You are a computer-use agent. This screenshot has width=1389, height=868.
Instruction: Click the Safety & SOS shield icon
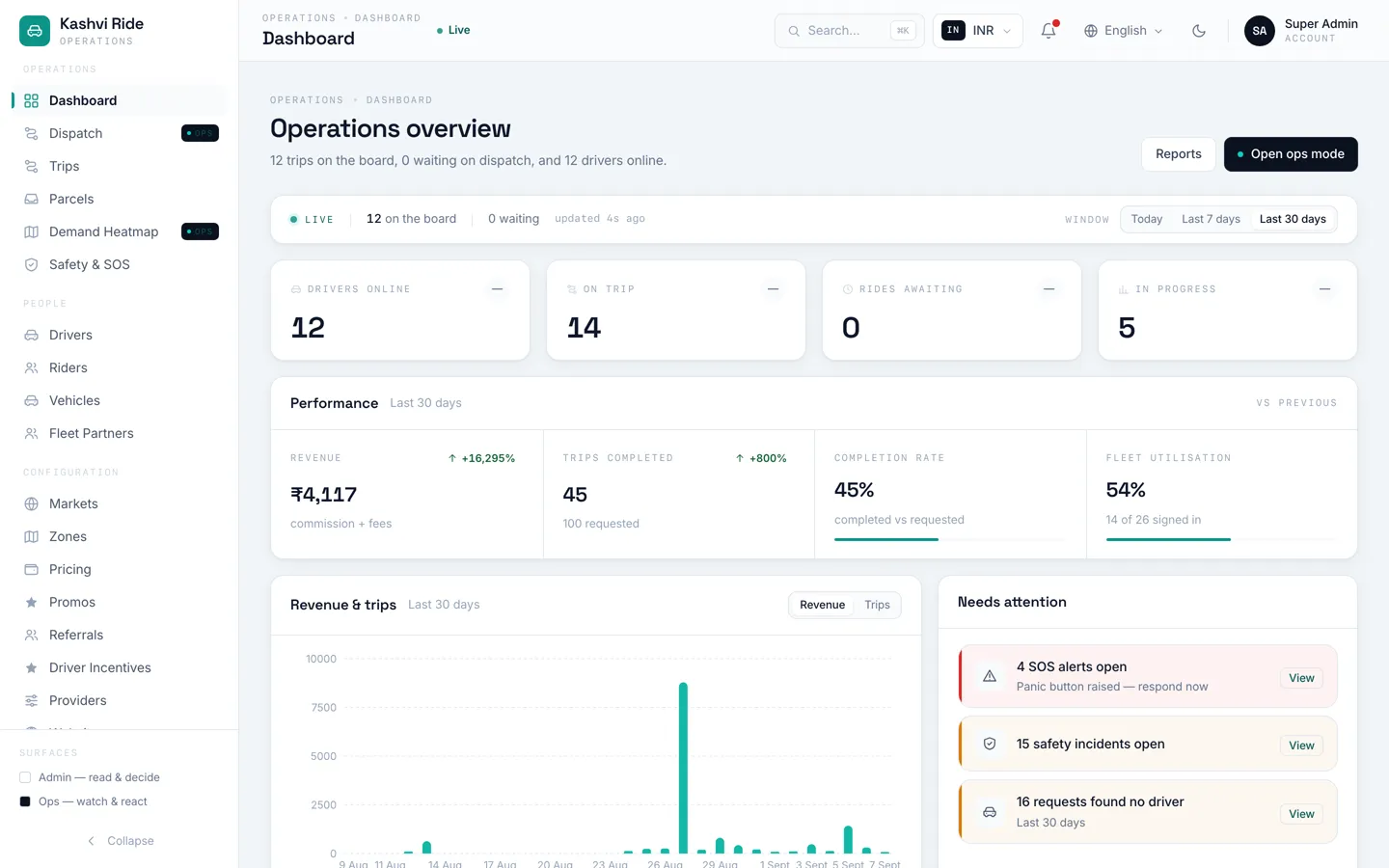click(x=31, y=264)
